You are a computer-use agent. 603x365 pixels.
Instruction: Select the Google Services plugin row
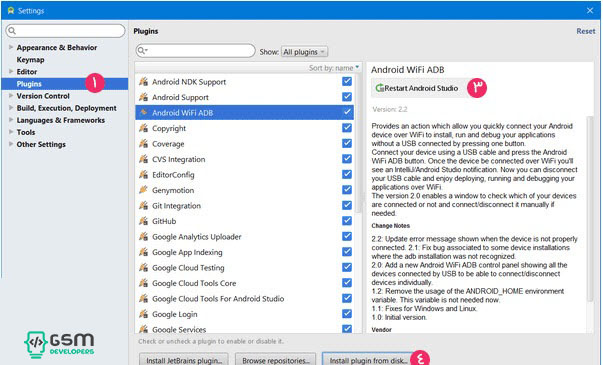click(245, 328)
